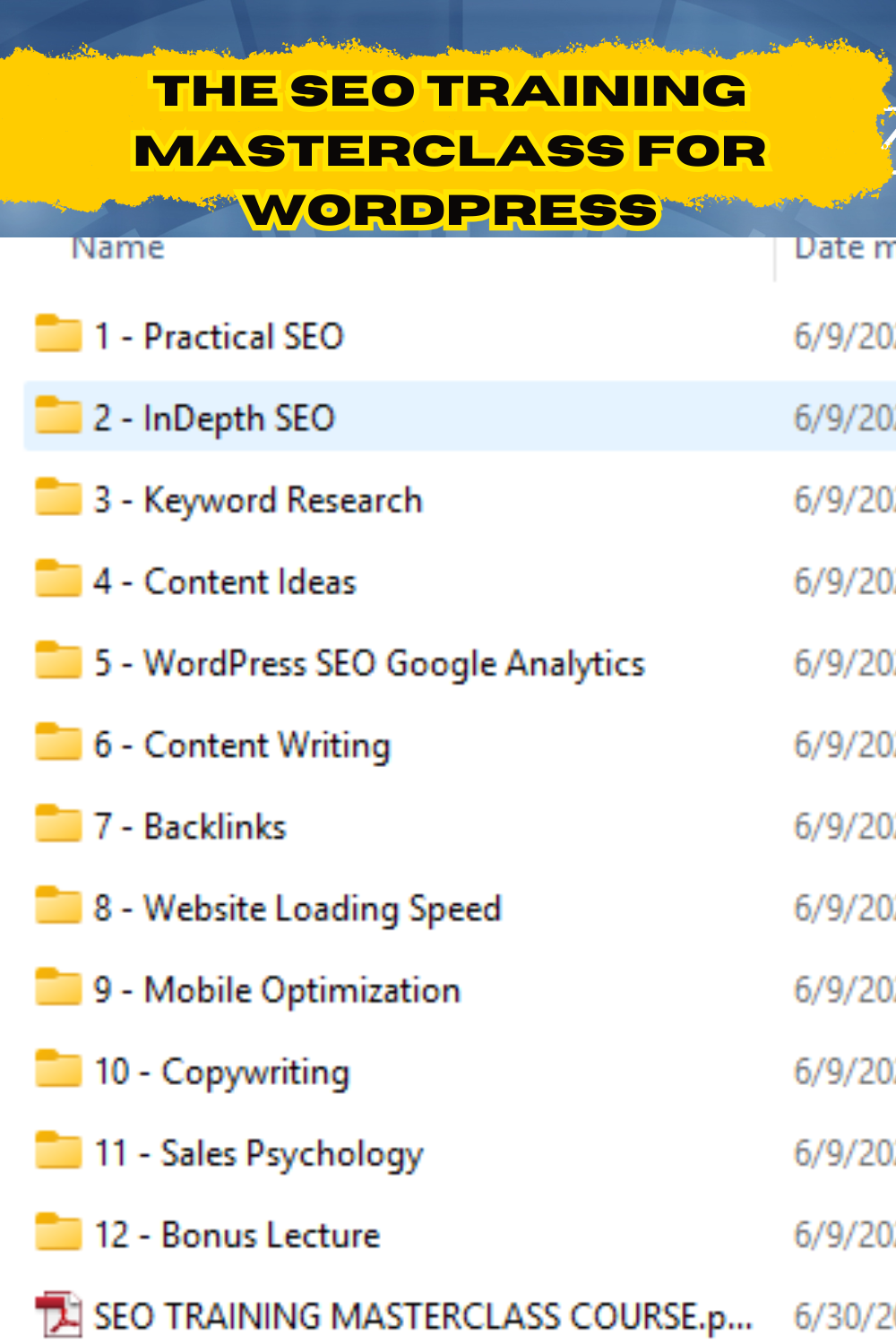Select the "2 - InDepth SEO" folder name
This screenshot has height=1344, width=896.
(214, 419)
